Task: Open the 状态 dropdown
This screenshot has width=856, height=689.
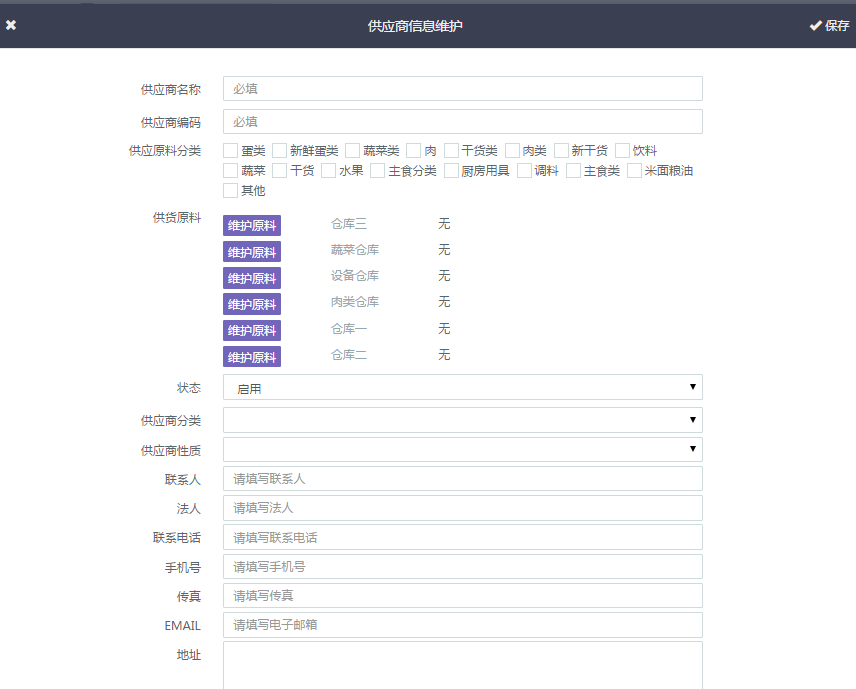Action: click(462, 388)
